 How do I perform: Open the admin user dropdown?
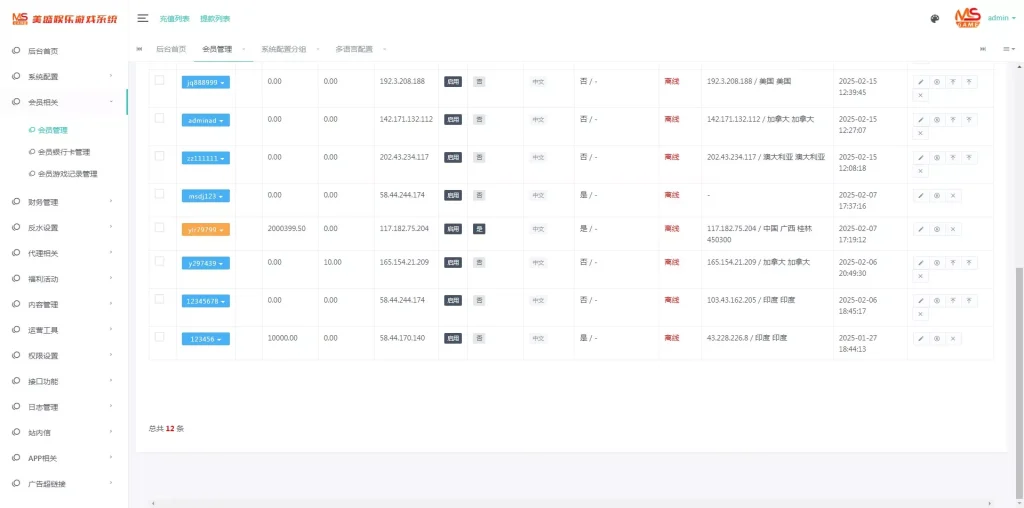point(999,18)
